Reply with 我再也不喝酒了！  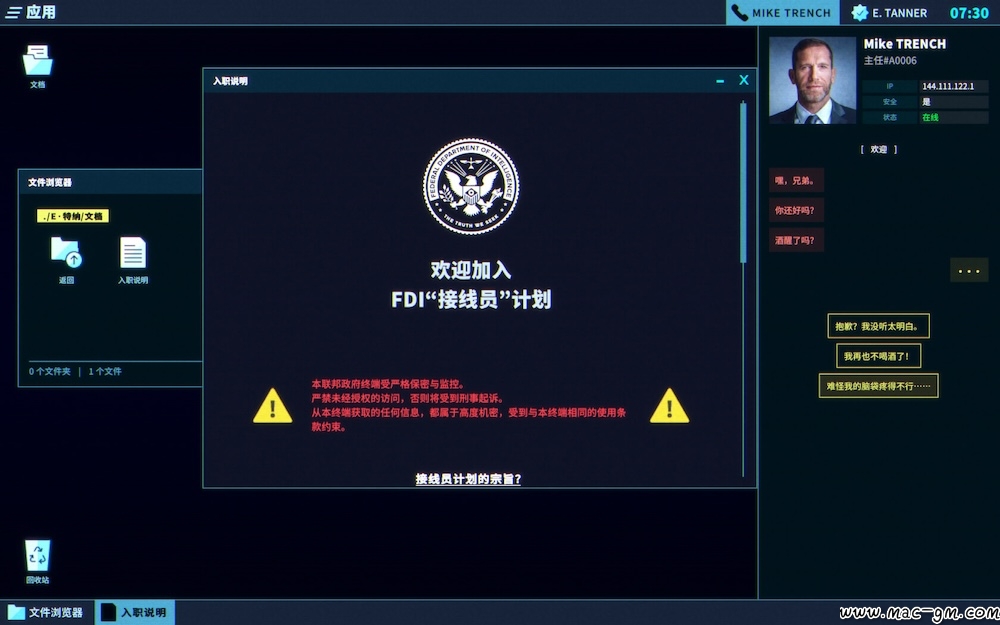pyautogui.click(x=878, y=356)
